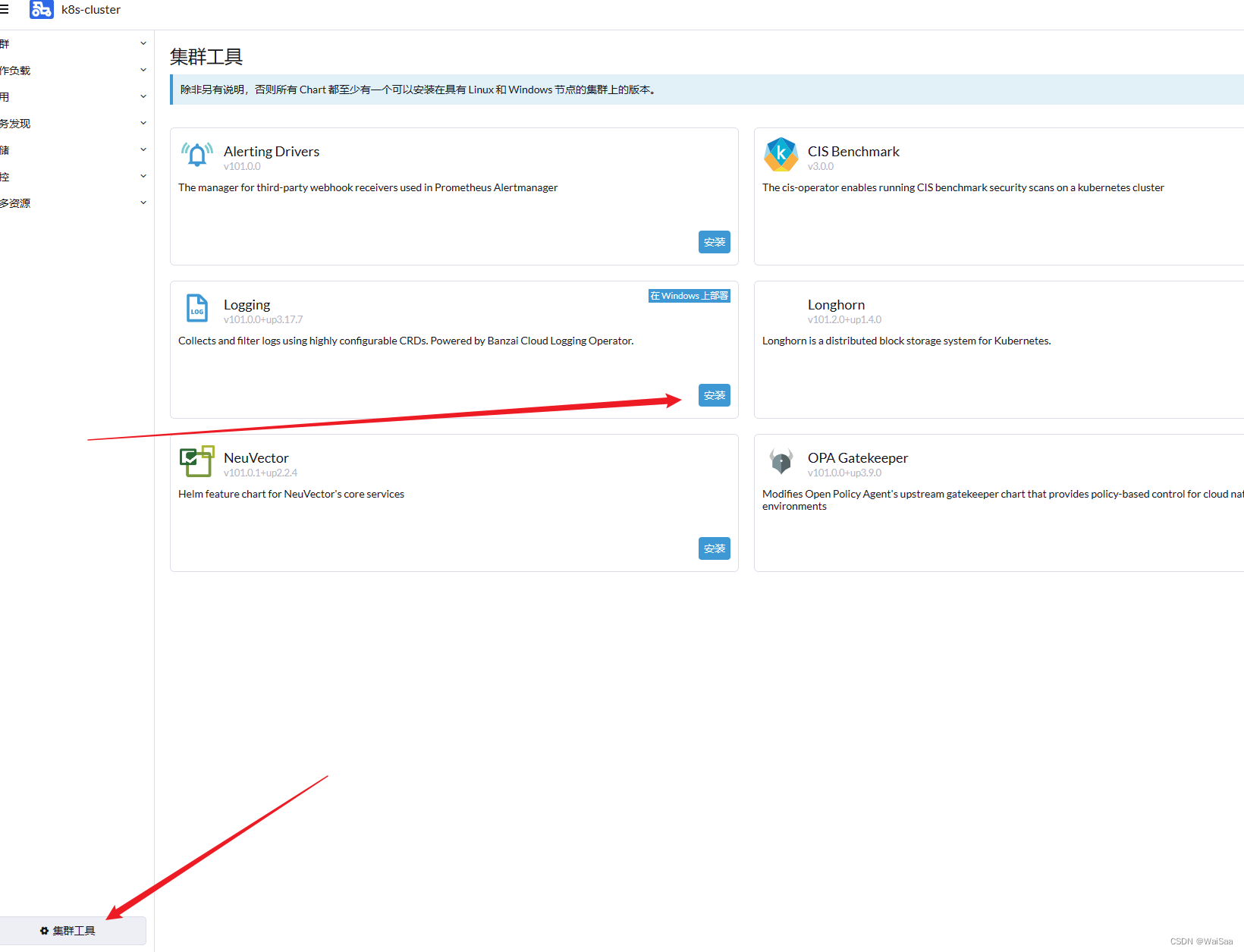This screenshot has height=952, width=1244.
Task: Expand the 作负载 sidebar section chevron
Action: coord(143,70)
